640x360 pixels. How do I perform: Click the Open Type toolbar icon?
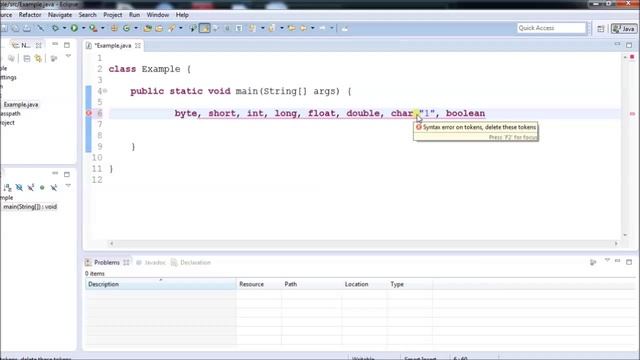pyautogui.click(x=147, y=28)
